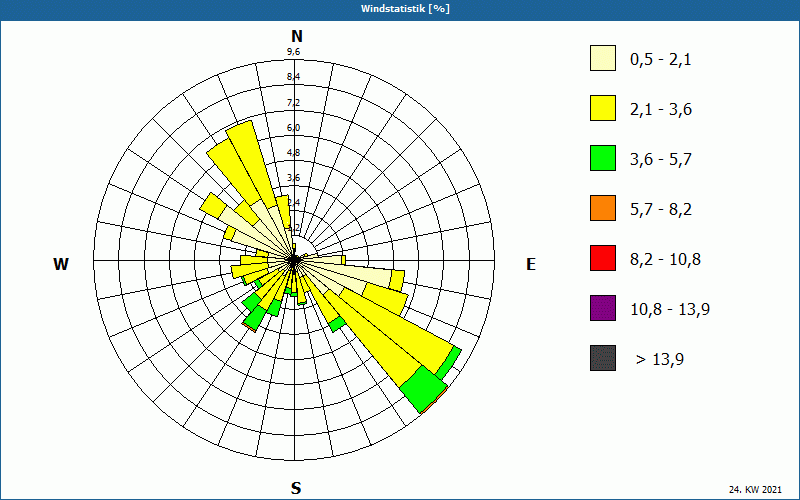Click the legend label '0,5 - 2,1'
Screen dimensions: 800x500
pyautogui.click(x=660, y=60)
